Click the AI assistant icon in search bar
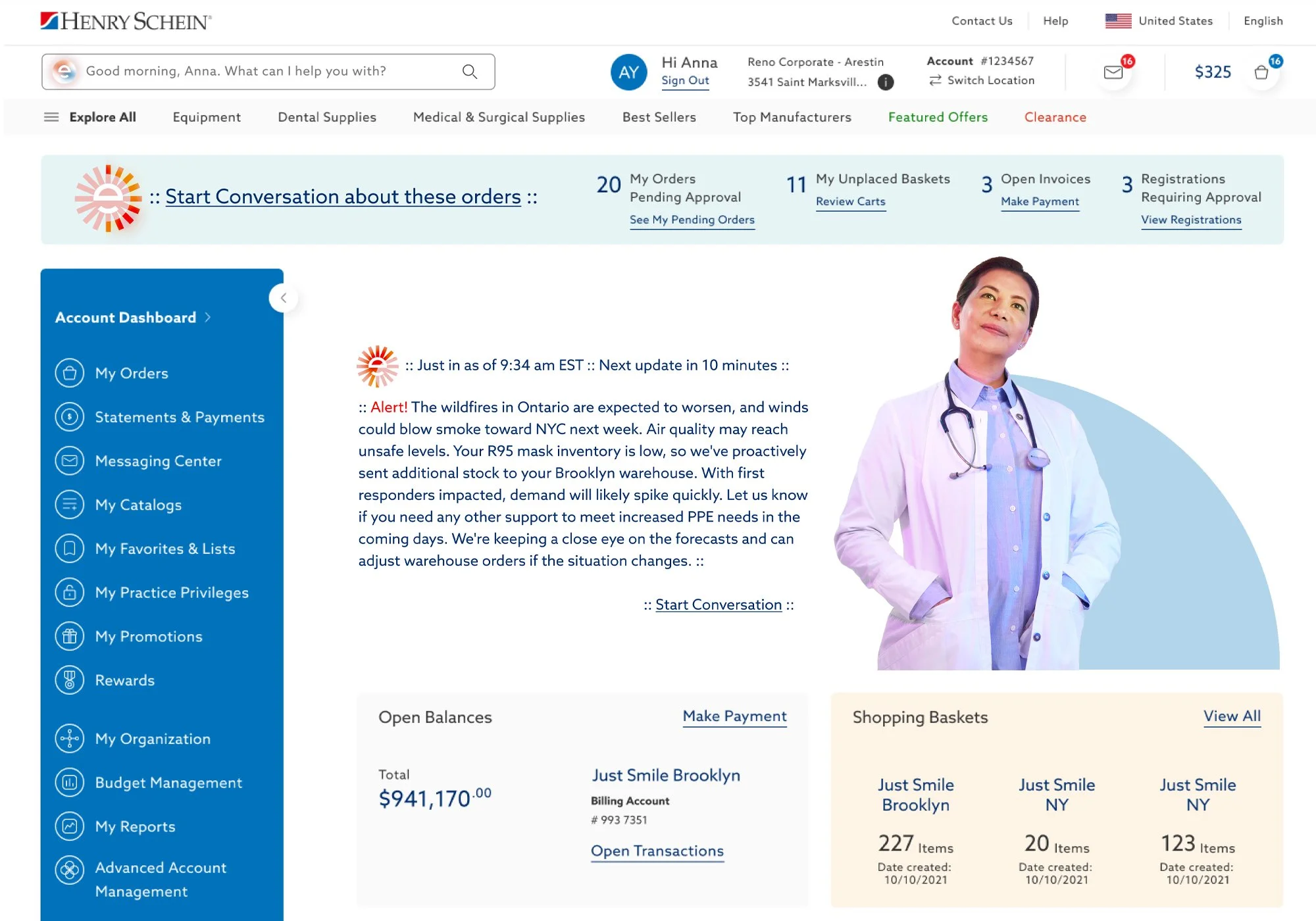Viewport: 1316px width, 921px height. tap(64, 71)
